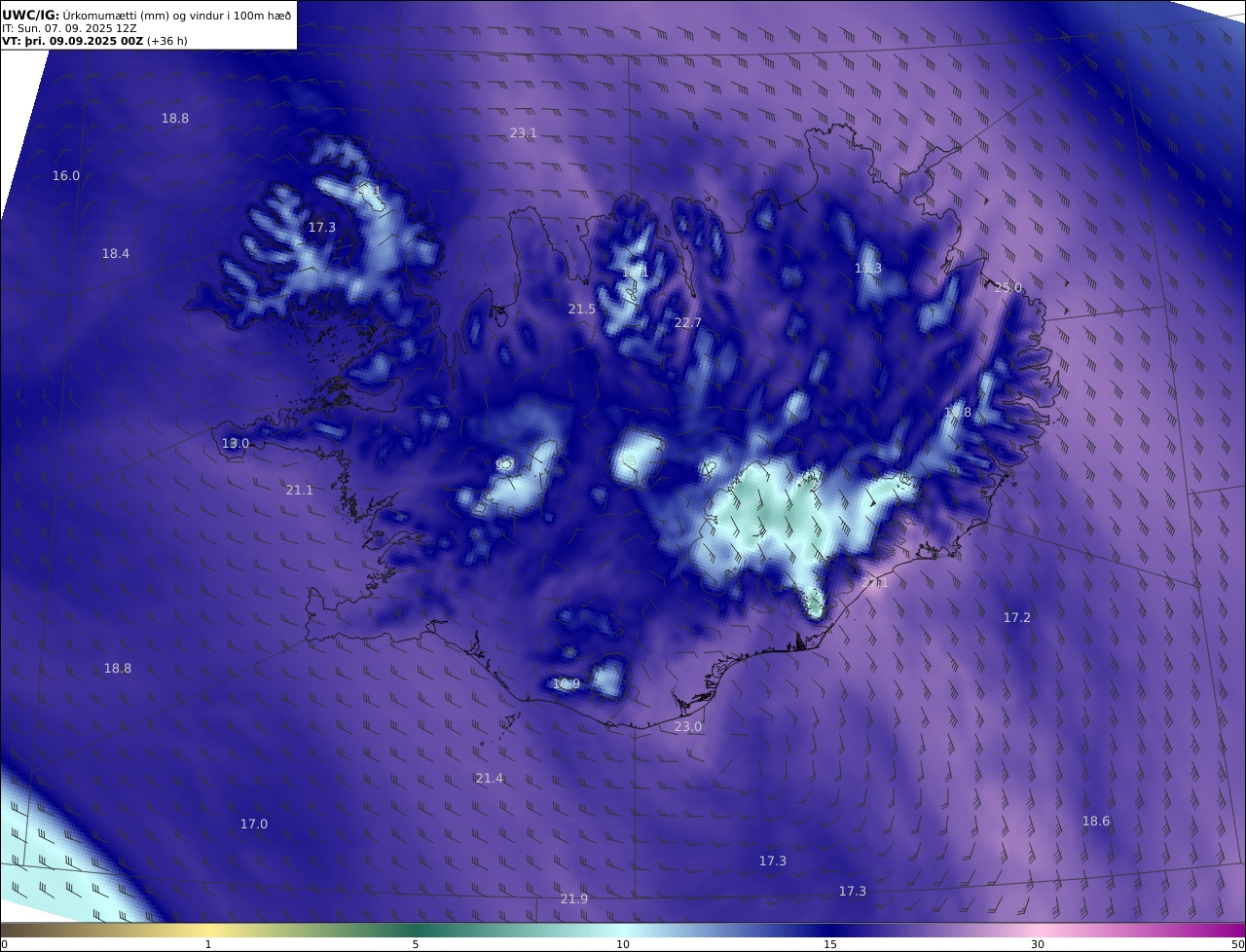The image size is (1246, 952).
Task: Click the 18.6 value label on the map
Action: pos(1096,822)
